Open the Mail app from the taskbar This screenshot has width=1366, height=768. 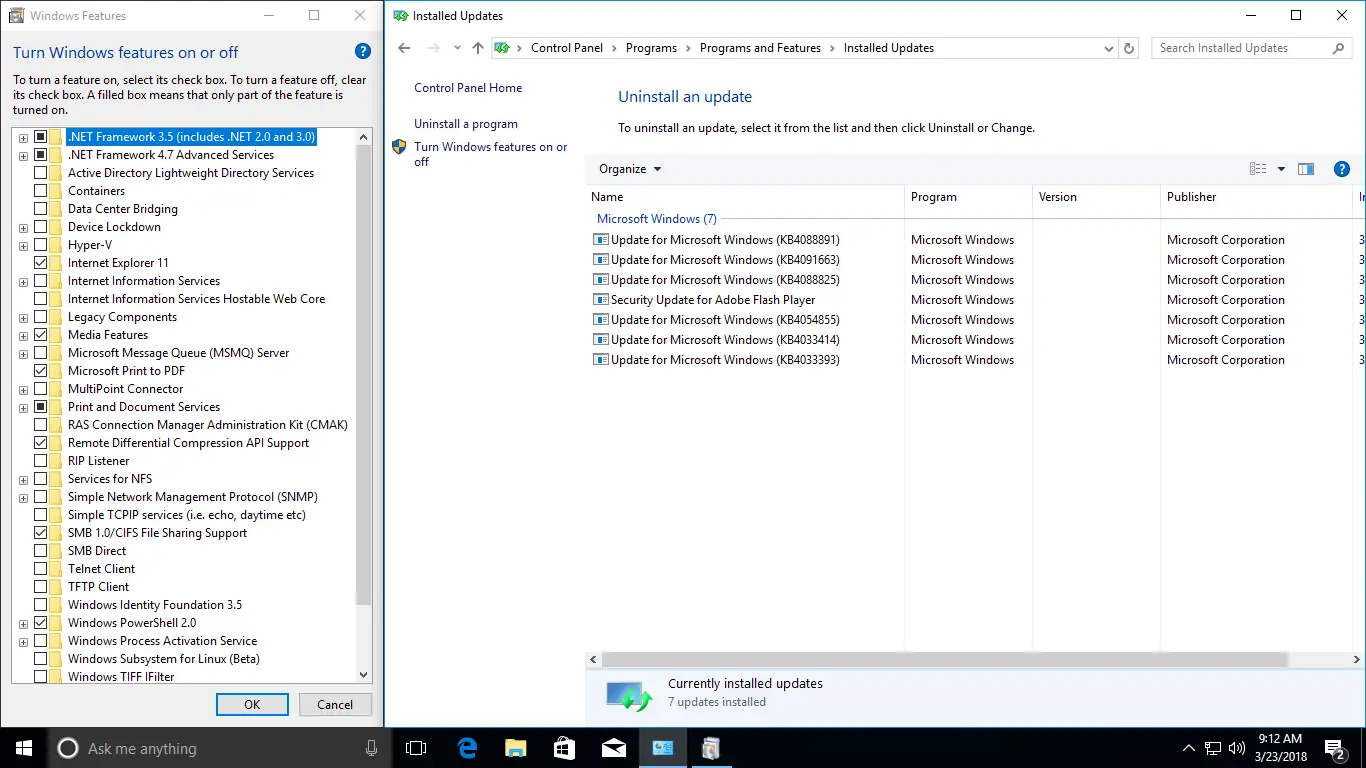pyautogui.click(x=613, y=748)
